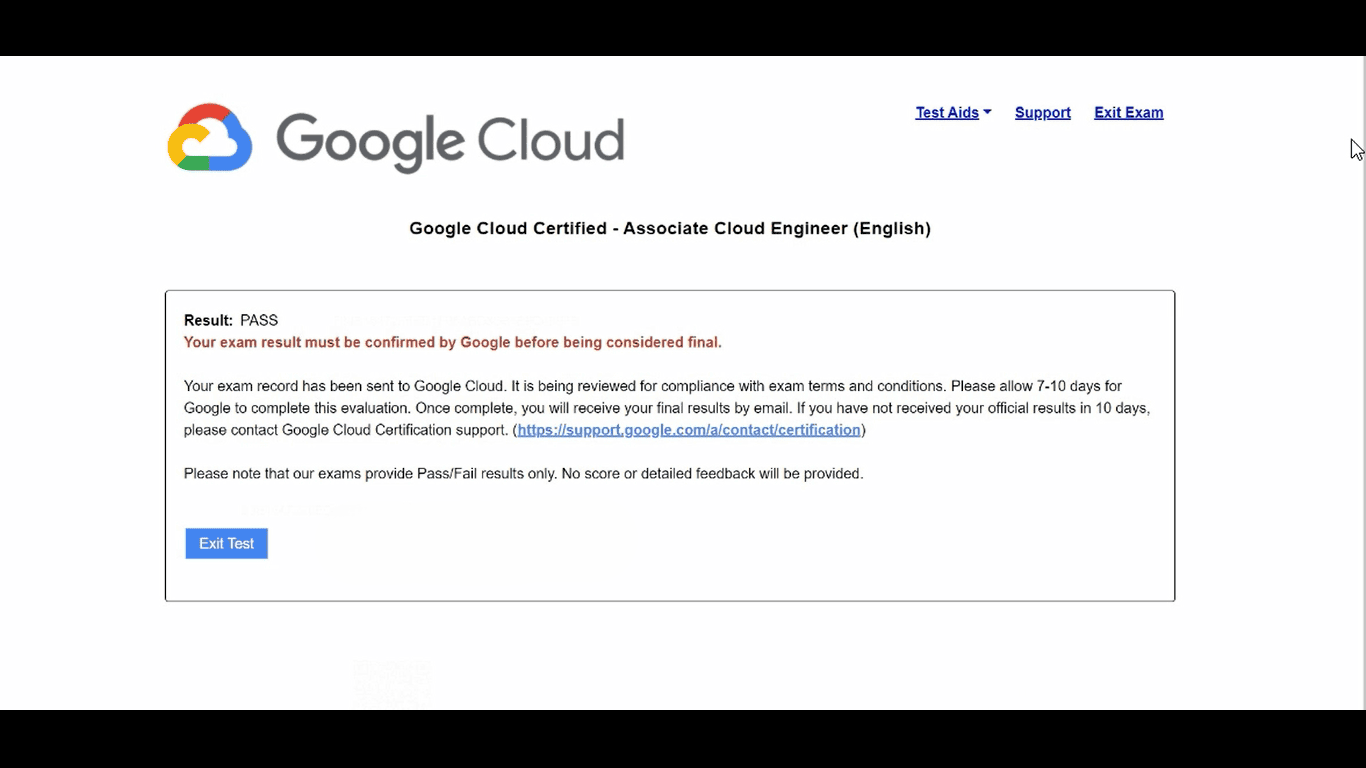The image size is (1366, 768).
Task: Click the bold "Result:" label
Action: click(208, 321)
